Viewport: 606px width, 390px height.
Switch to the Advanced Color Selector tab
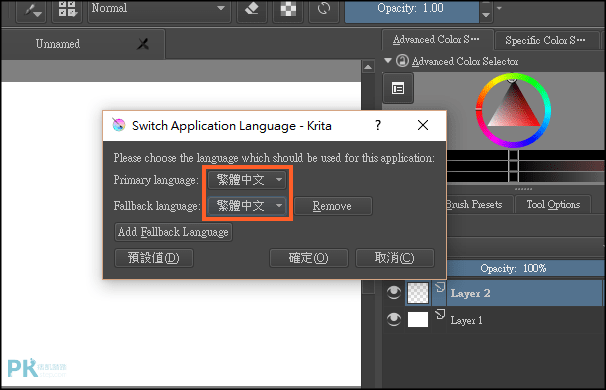point(437,40)
